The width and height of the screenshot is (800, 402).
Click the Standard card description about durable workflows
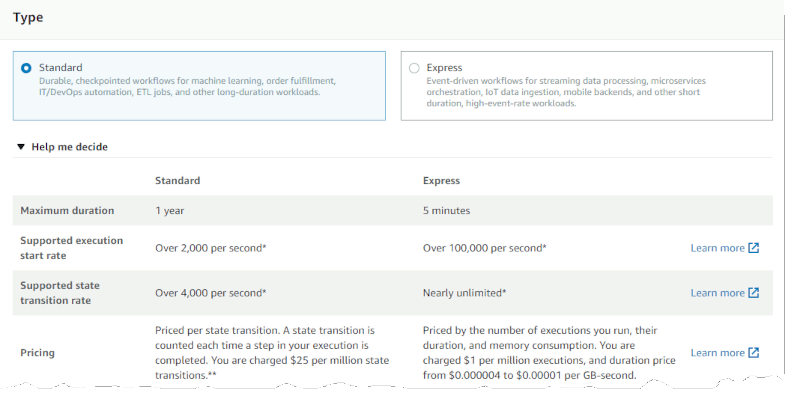coord(187,86)
